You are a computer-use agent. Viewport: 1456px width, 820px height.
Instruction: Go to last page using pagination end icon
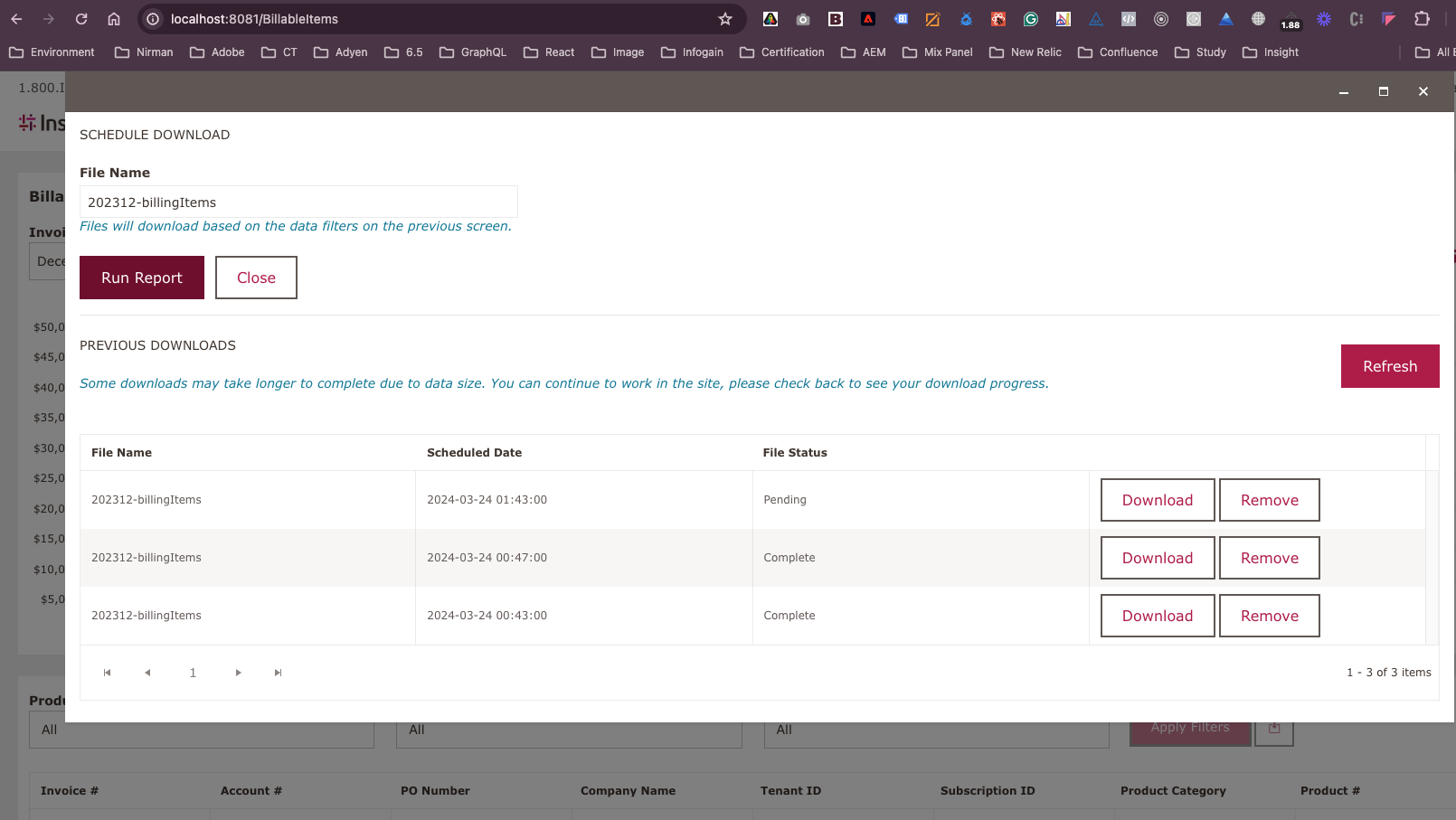278,672
